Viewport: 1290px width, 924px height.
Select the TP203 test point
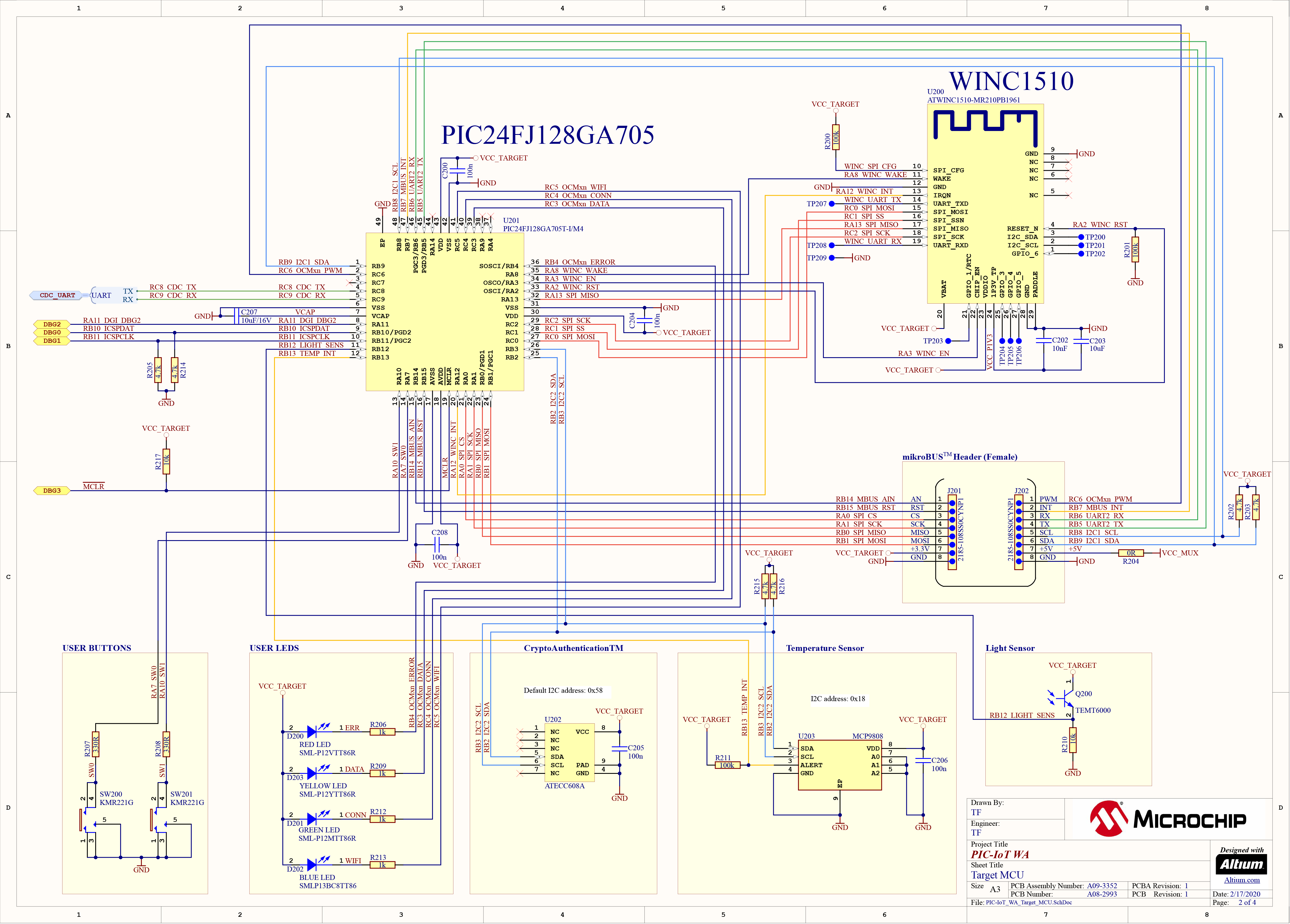point(948,341)
